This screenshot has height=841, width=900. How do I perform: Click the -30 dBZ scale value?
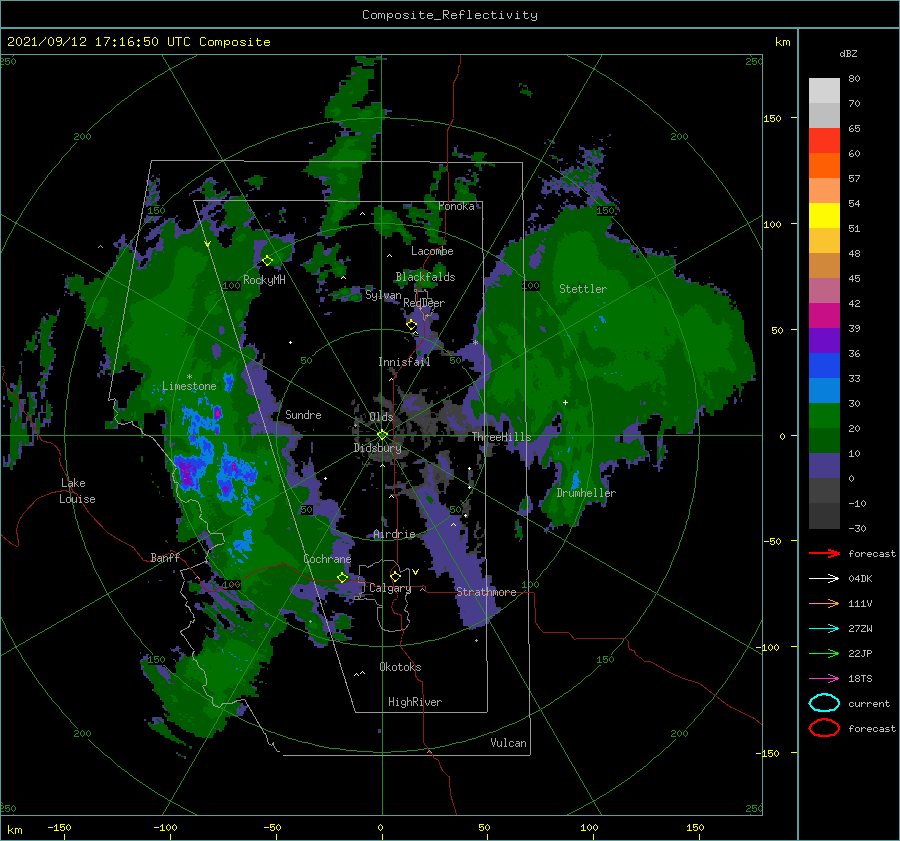(857, 528)
